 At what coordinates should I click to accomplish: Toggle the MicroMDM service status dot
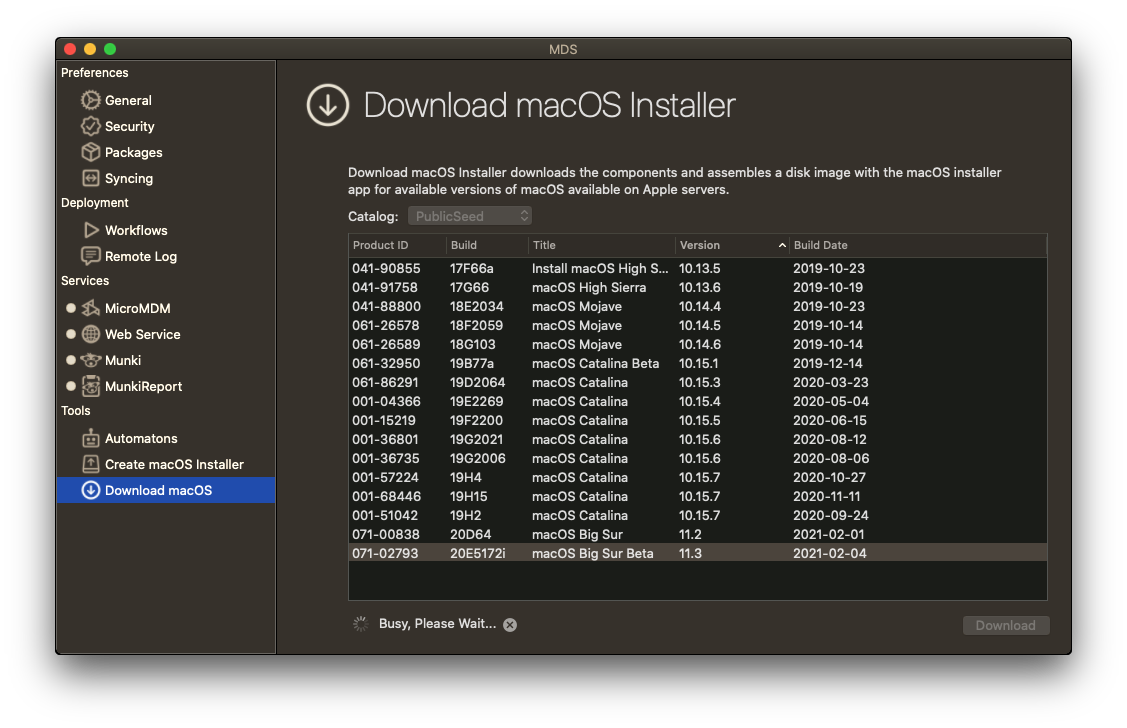tap(71, 308)
